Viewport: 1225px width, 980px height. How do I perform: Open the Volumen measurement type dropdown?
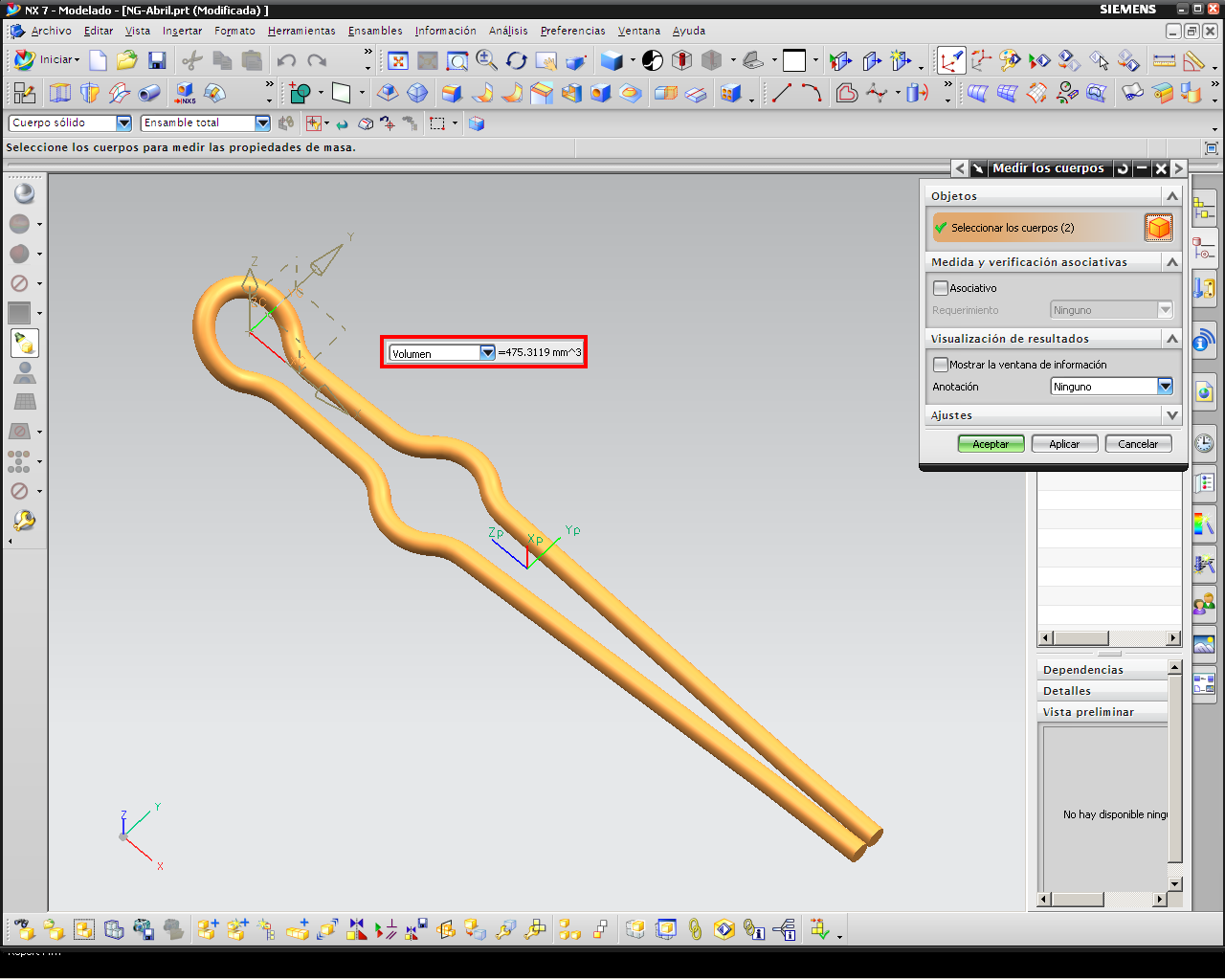tap(487, 353)
